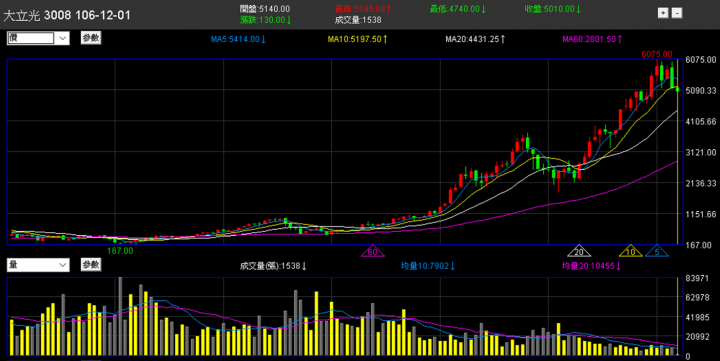
Task: Click the yellow 10 moving-average triangle marker
Action: pyautogui.click(x=630, y=251)
